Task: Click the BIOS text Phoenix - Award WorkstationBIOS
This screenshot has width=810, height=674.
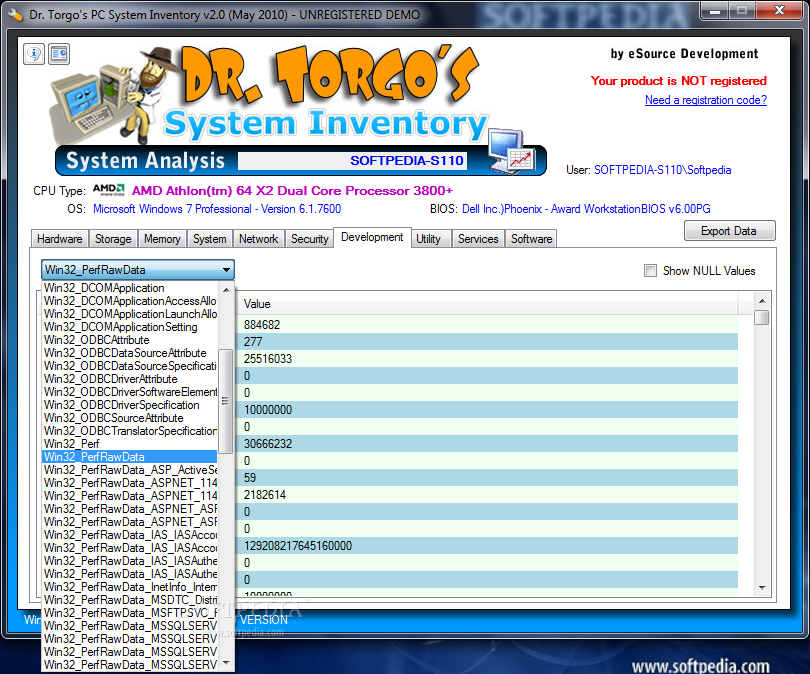Action: pos(585,209)
